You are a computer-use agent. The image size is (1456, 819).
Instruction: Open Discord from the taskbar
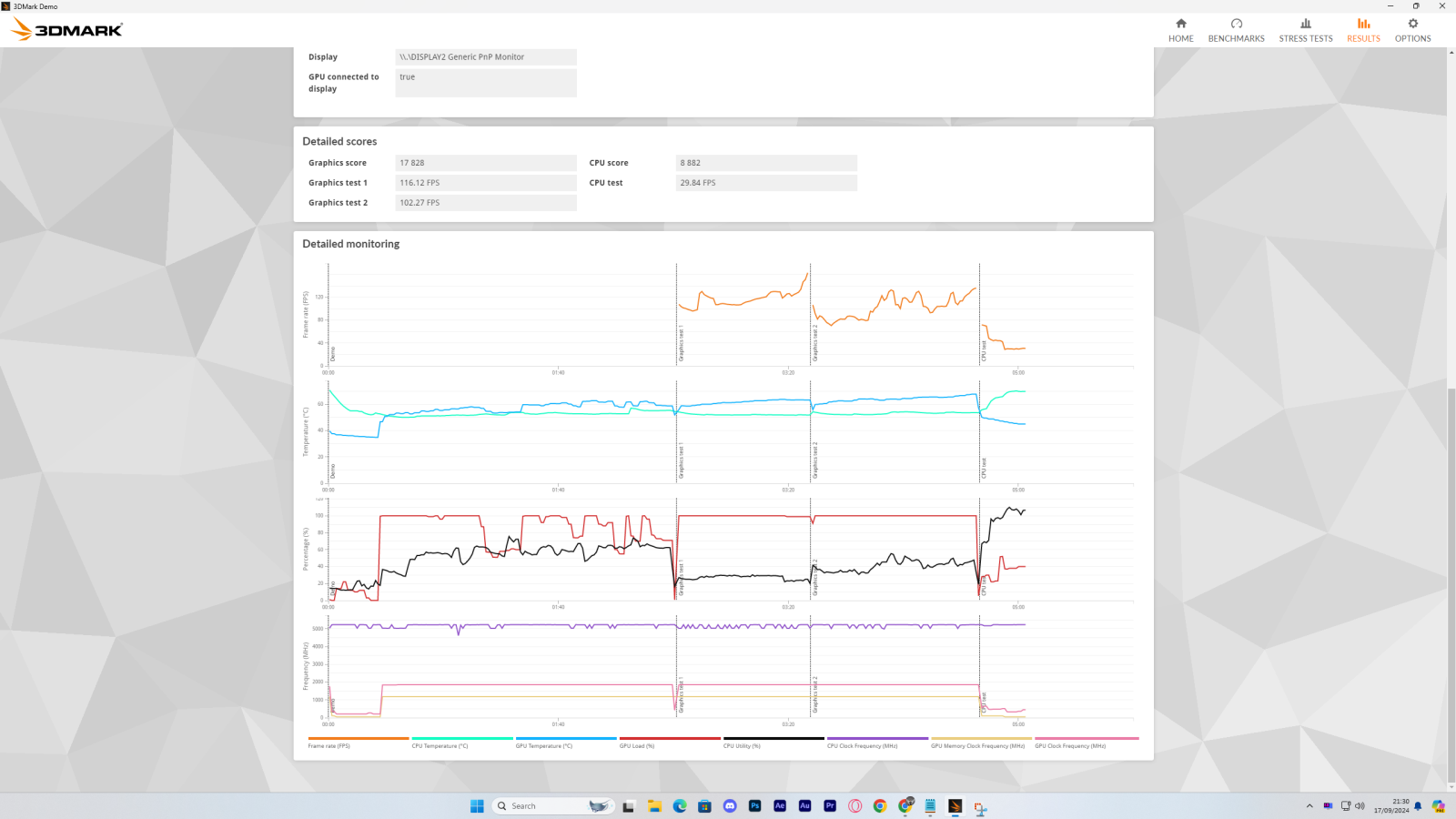click(730, 806)
